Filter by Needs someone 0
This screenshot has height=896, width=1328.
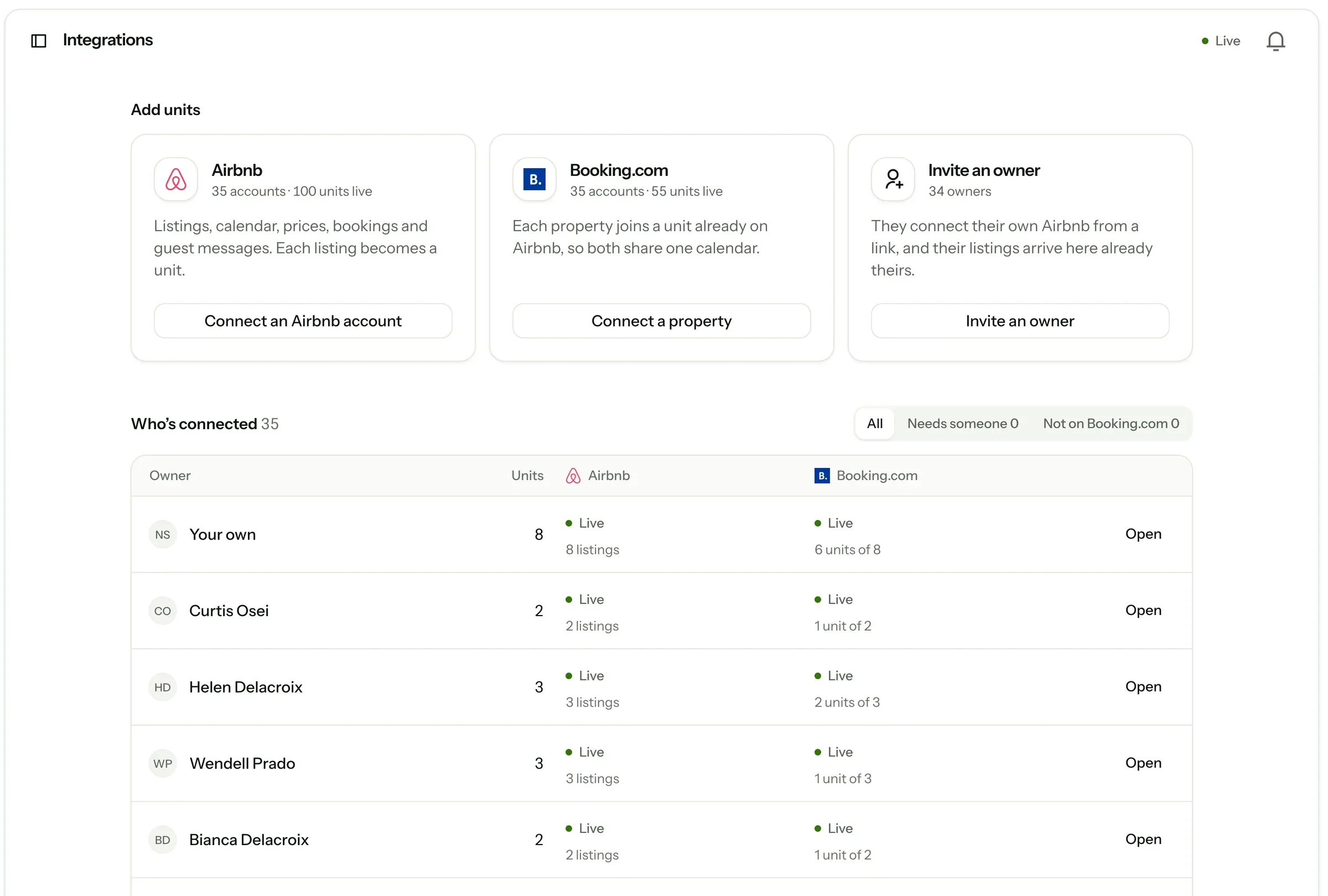(x=962, y=424)
